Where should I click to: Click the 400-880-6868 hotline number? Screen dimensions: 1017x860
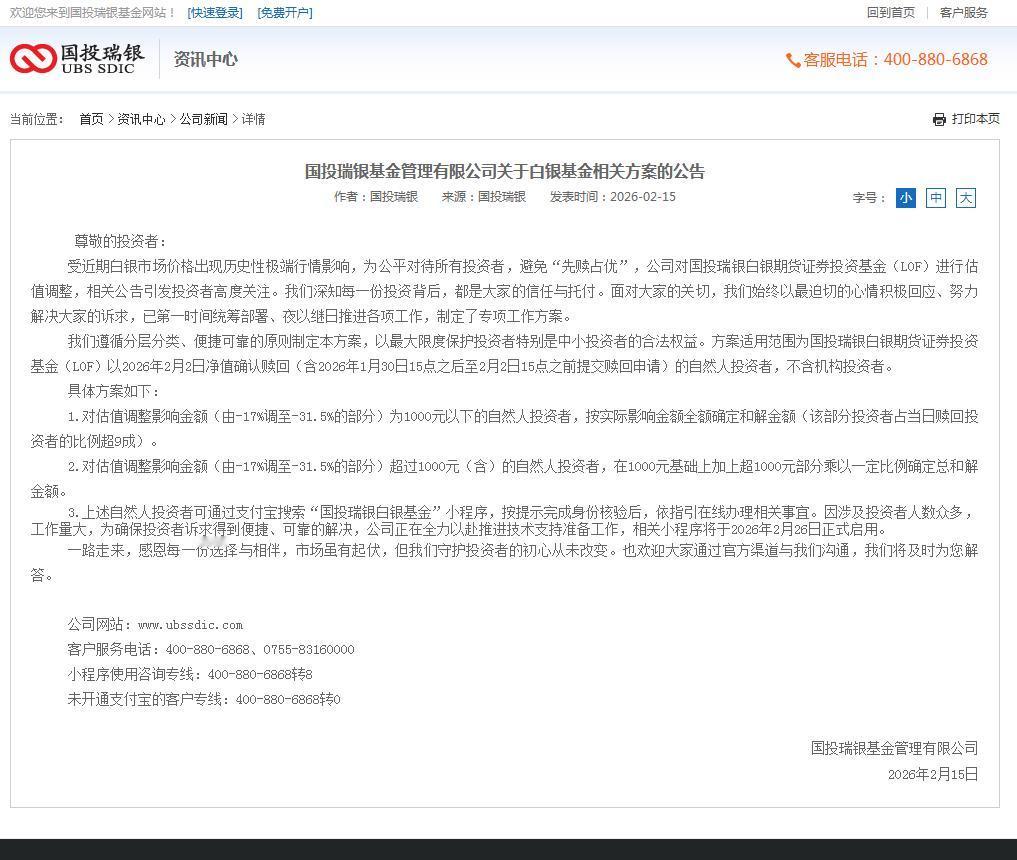pyautogui.click(x=934, y=60)
